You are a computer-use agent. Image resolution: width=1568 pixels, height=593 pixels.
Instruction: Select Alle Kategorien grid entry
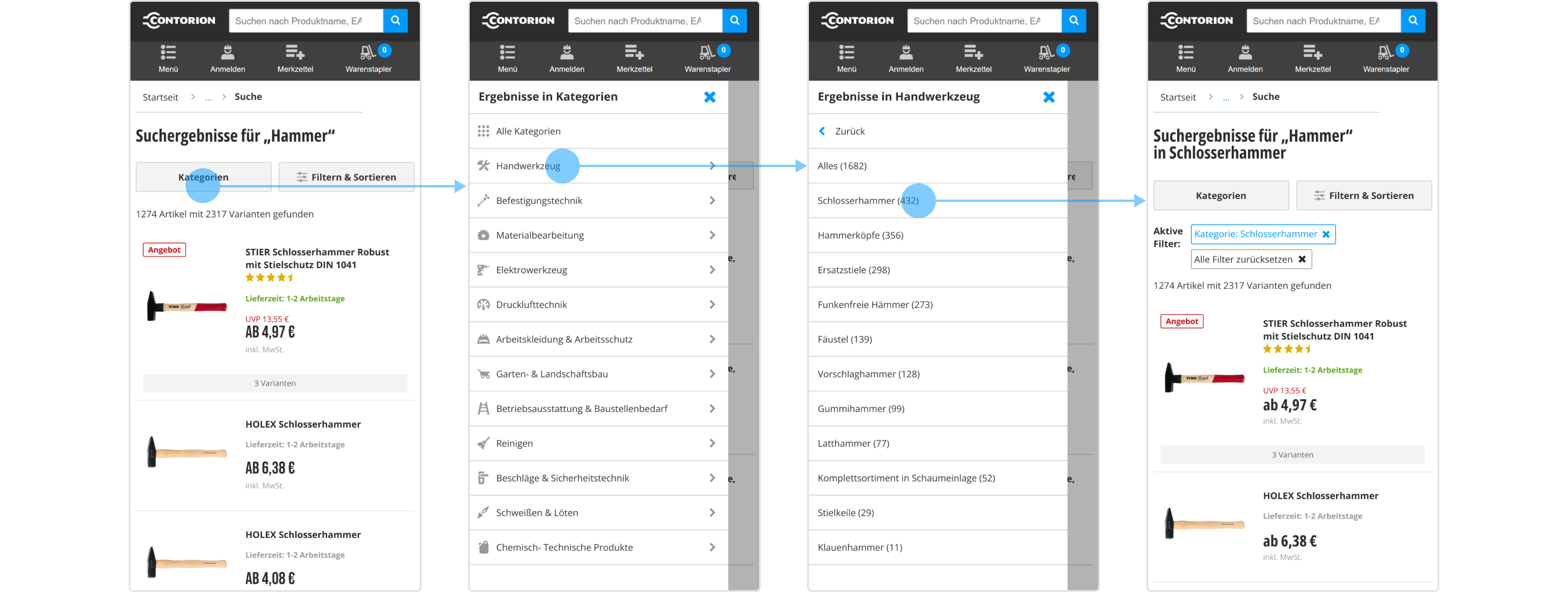[598, 131]
